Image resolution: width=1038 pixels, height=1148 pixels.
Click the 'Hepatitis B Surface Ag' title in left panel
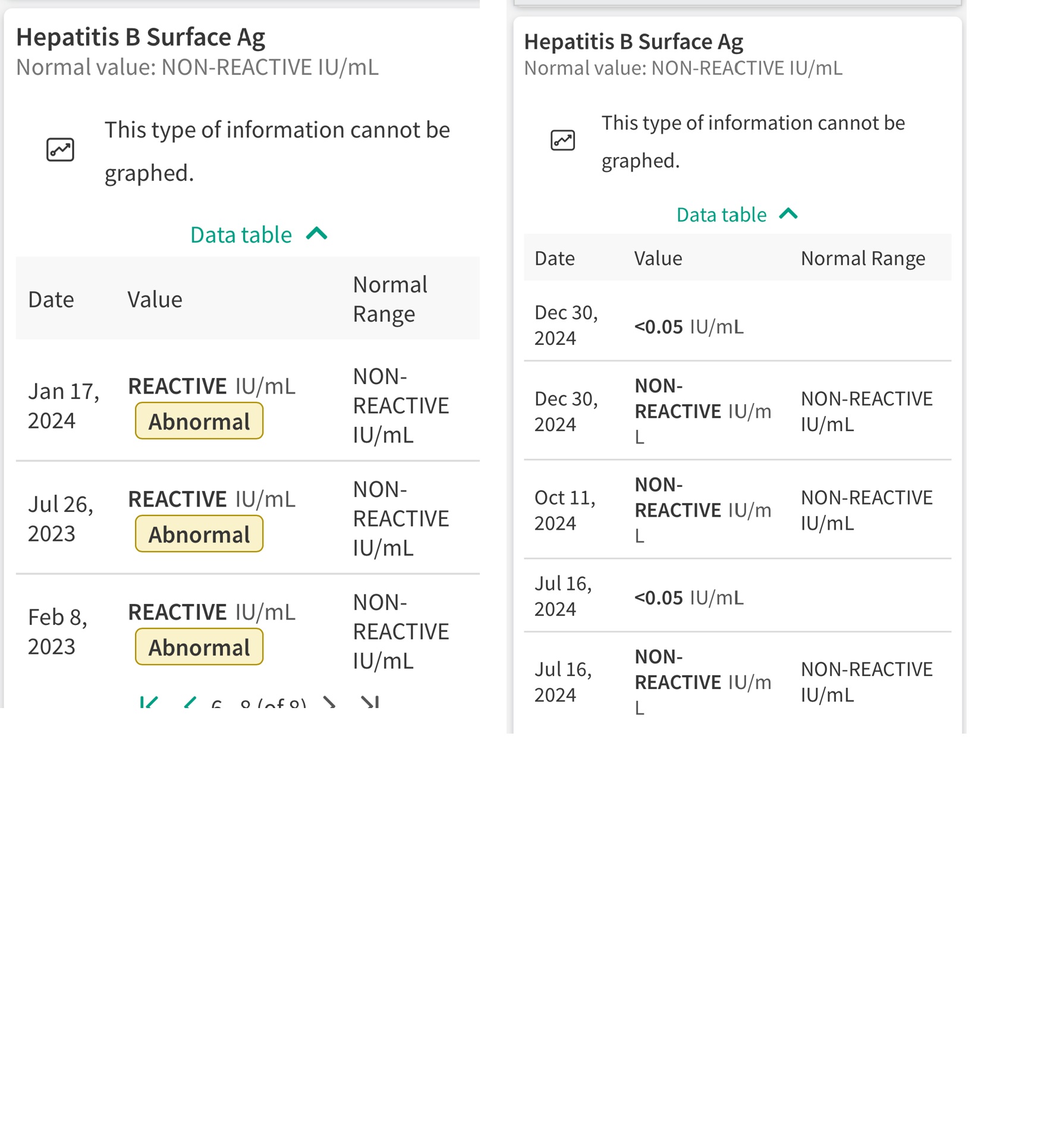tap(140, 37)
